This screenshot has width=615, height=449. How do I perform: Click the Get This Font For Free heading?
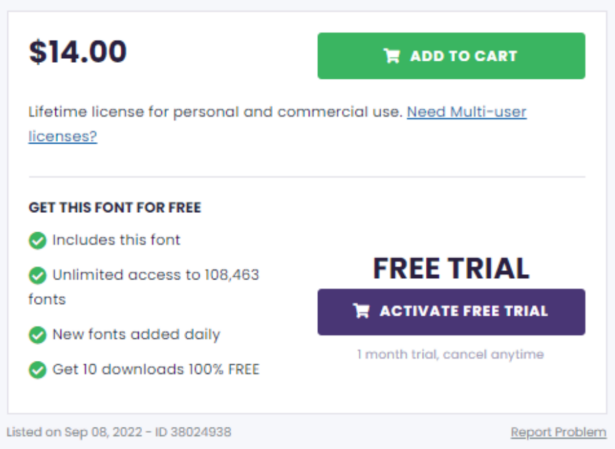[115, 207]
